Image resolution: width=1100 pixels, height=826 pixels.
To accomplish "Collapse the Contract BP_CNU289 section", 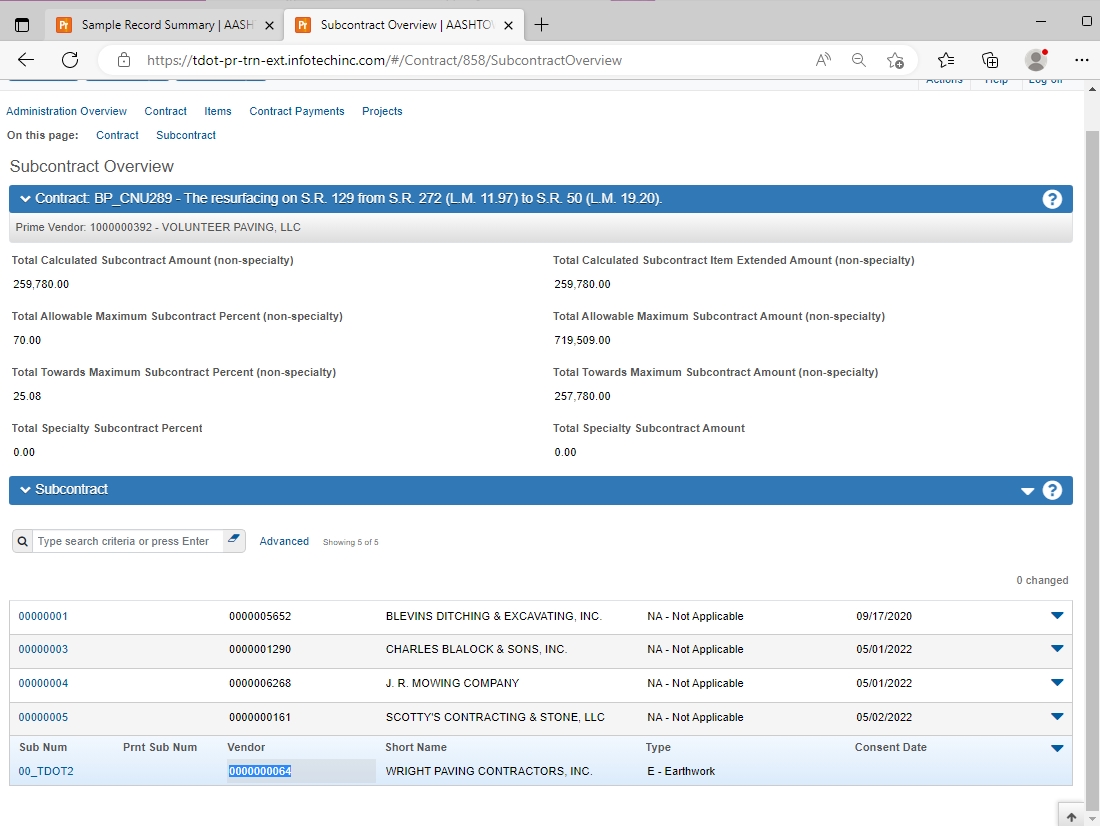I will click(x=25, y=199).
